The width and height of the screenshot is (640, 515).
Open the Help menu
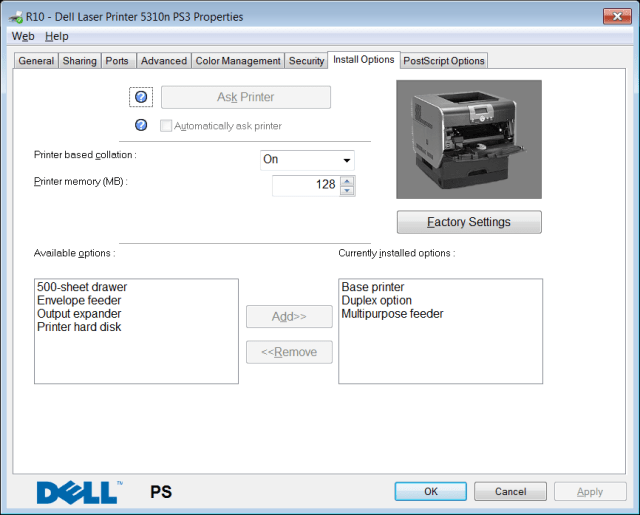point(57,36)
